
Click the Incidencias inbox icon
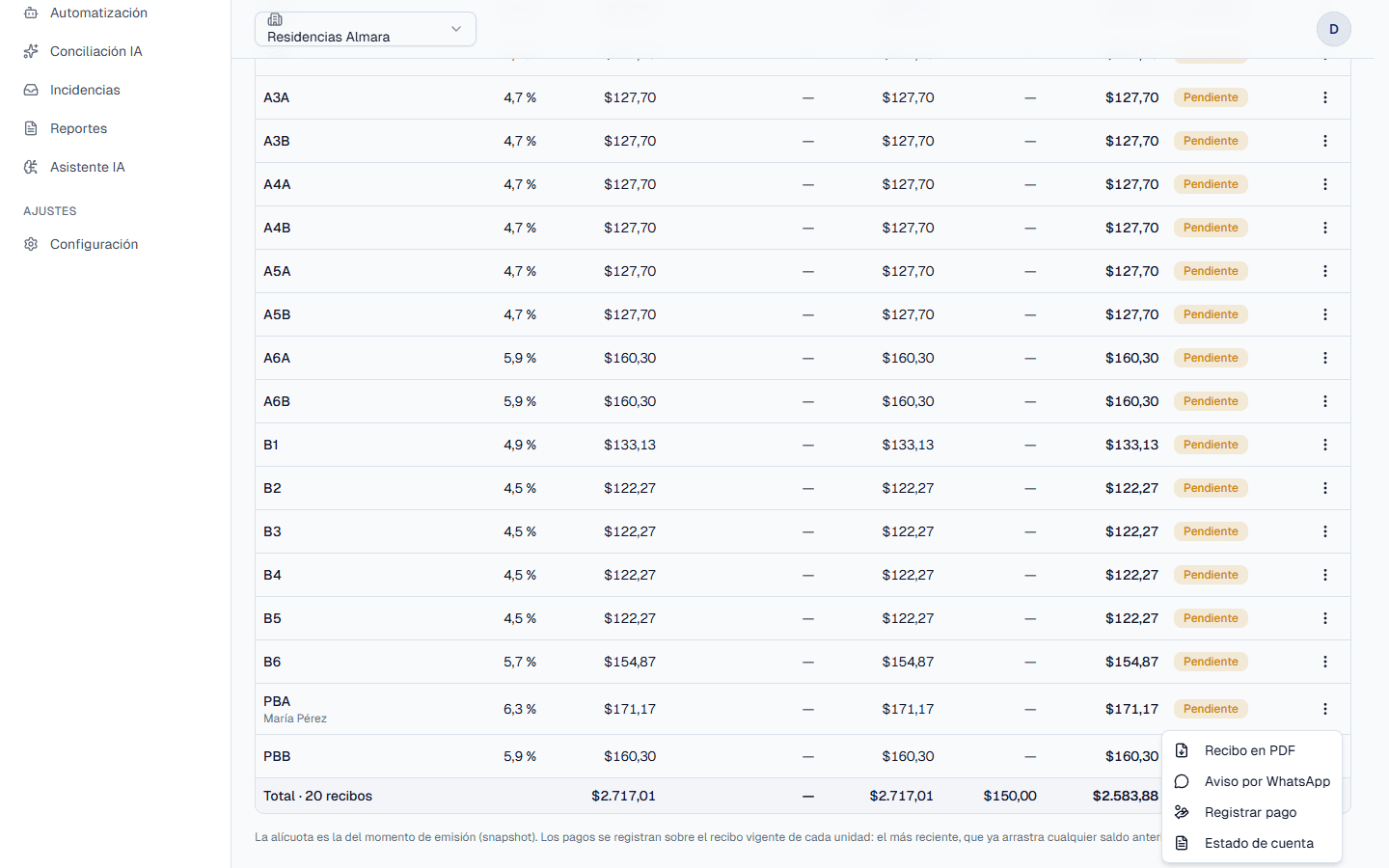[31, 90]
